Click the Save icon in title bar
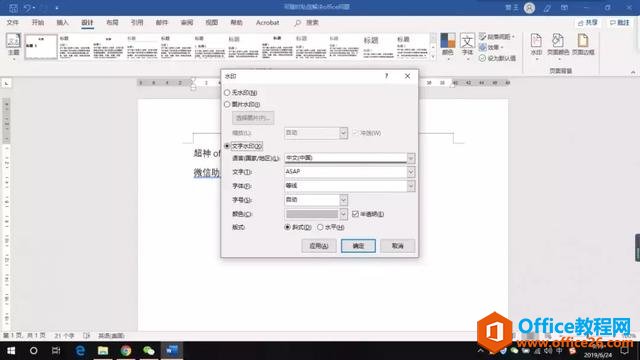Image resolution: width=640 pixels, height=360 pixels. (x=13, y=7)
